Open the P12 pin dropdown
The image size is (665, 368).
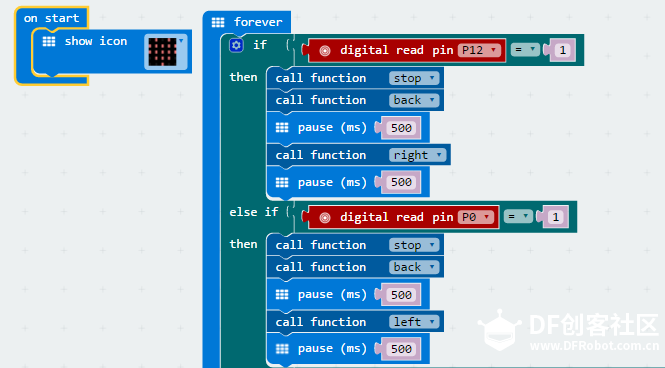click(x=479, y=50)
